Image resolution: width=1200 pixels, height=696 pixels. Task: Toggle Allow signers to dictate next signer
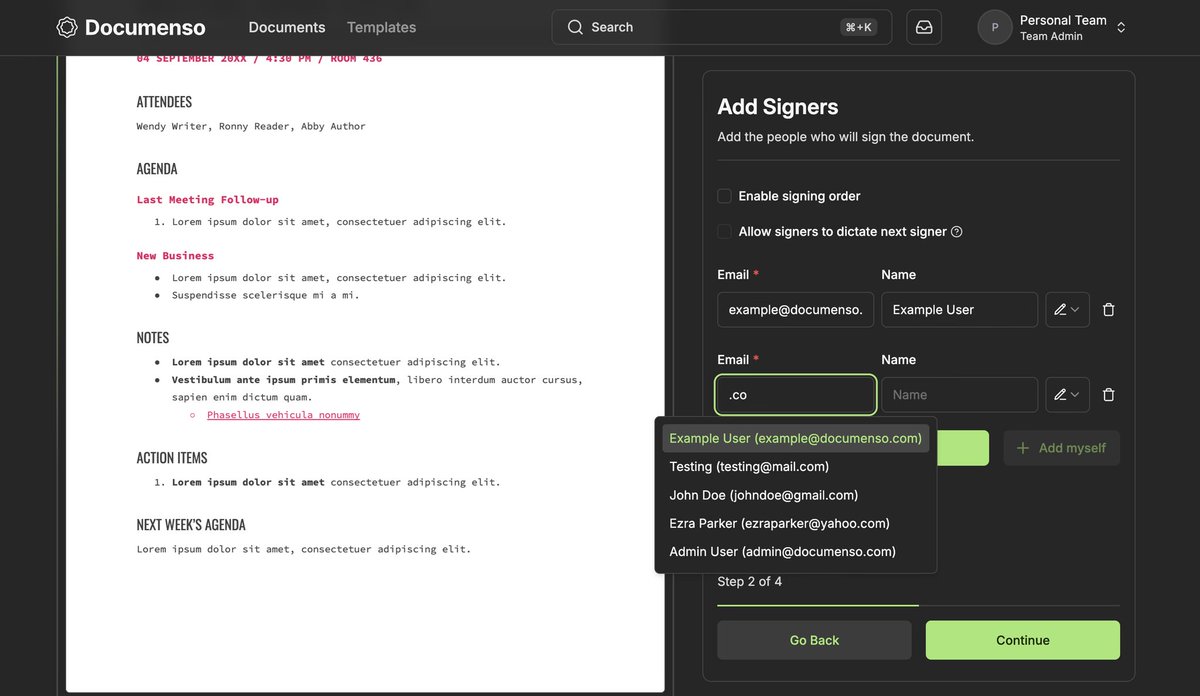(x=725, y=232)
